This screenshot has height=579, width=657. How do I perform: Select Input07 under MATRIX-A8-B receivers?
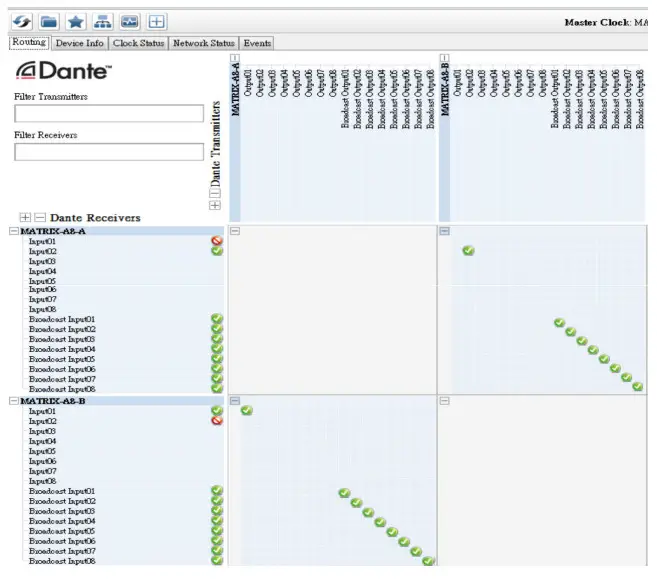pos(42,471)
